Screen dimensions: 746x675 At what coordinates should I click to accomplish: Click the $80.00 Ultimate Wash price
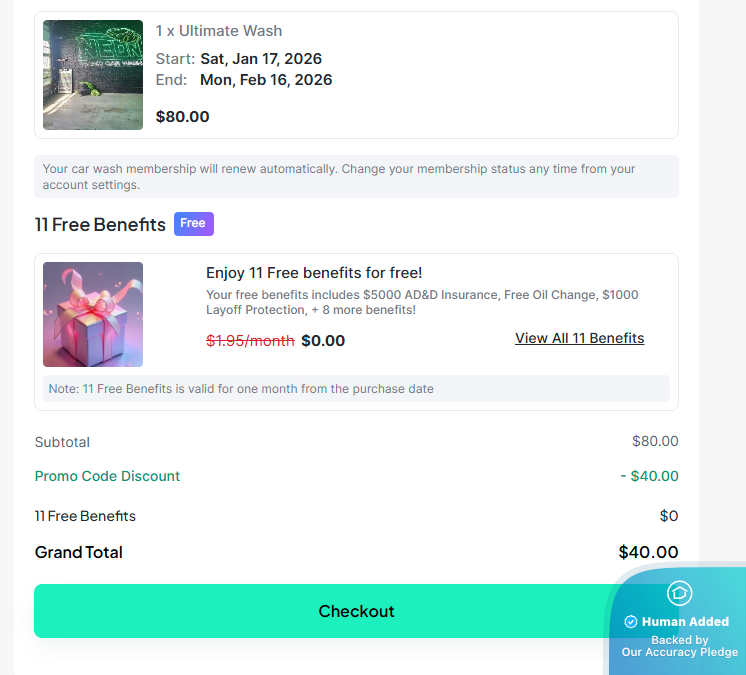point(183,117)
